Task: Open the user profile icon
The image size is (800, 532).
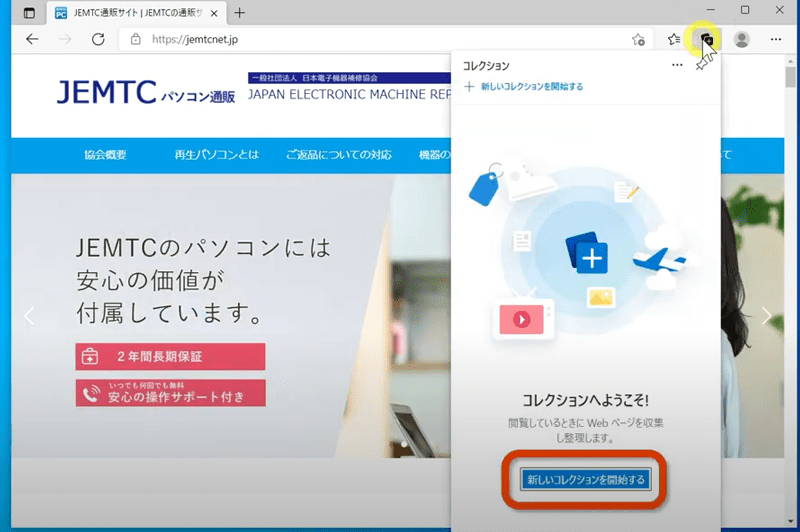Action: coord(741,39)
